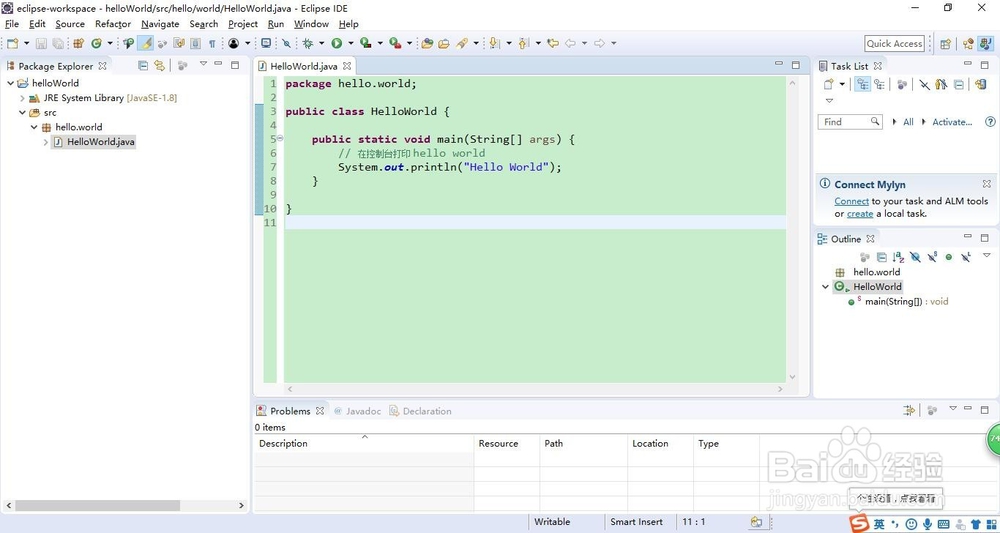Open the Debug button dropdown arrow
The image size is (1000, 533).
coord(321,43)
